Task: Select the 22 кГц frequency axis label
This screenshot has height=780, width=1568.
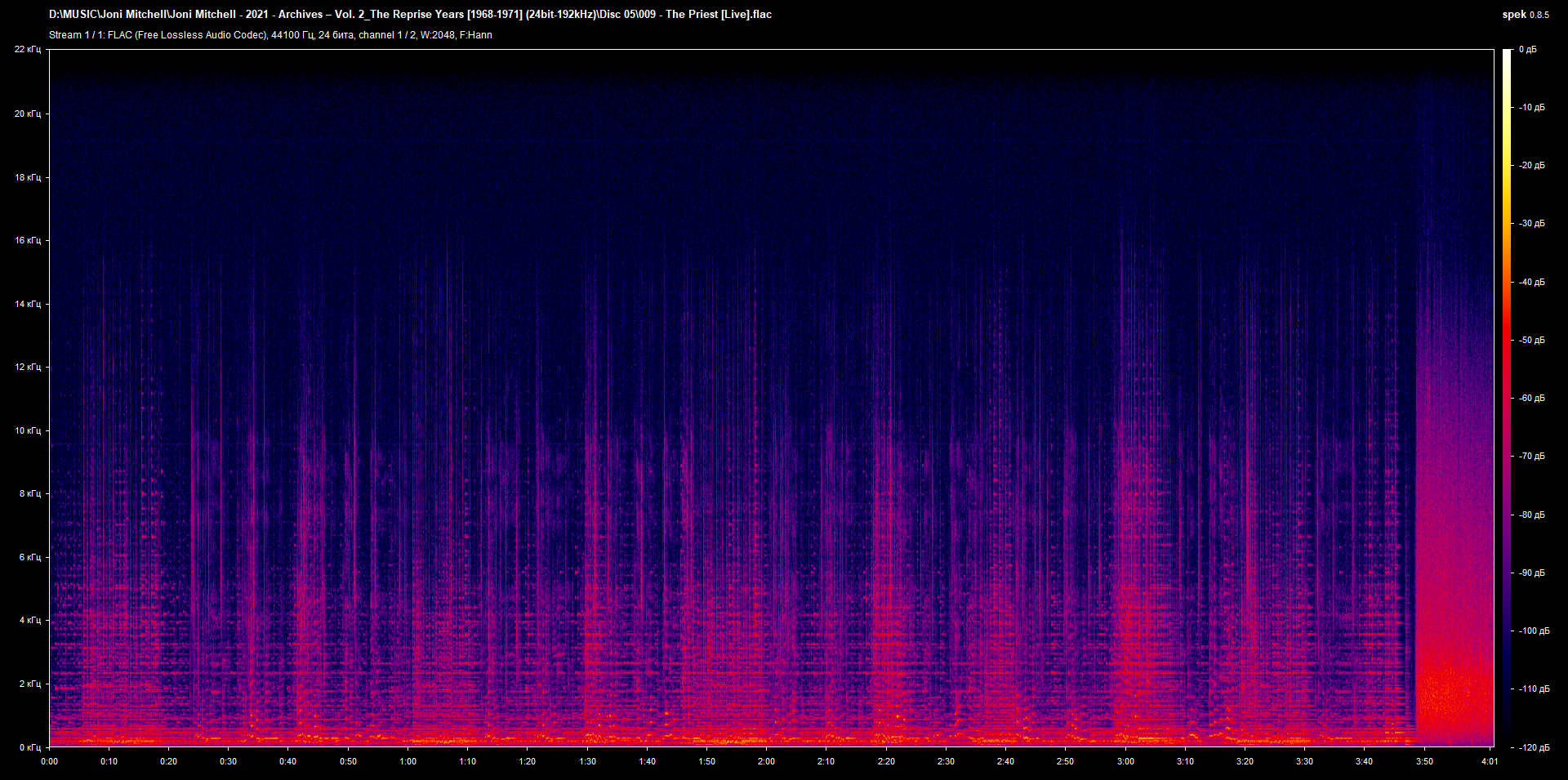Action: 27,49
